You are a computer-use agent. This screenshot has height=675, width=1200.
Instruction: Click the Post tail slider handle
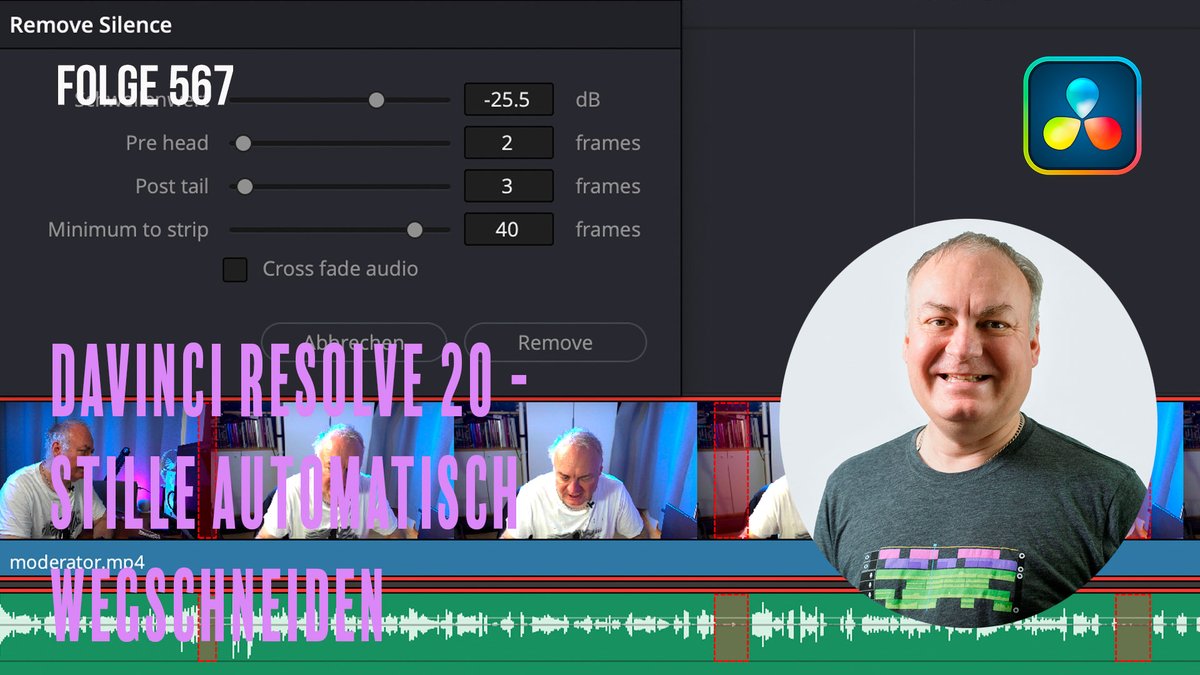click(244, 186)
